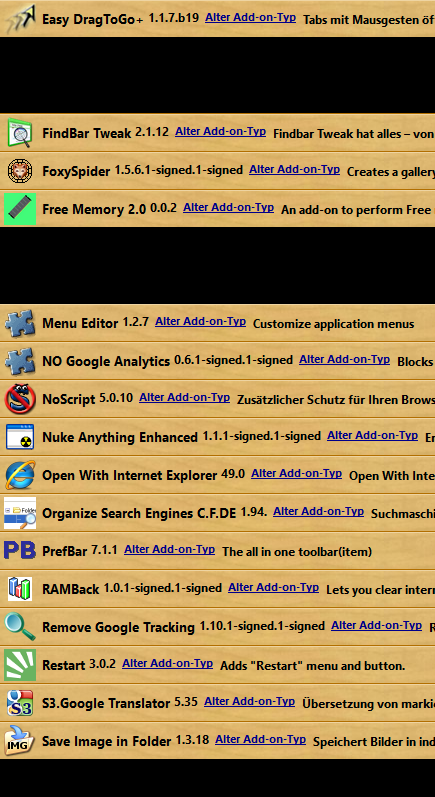Select the FoxySpider add-on icon
This screenshot has height=797, width=435.
point(20,171)
